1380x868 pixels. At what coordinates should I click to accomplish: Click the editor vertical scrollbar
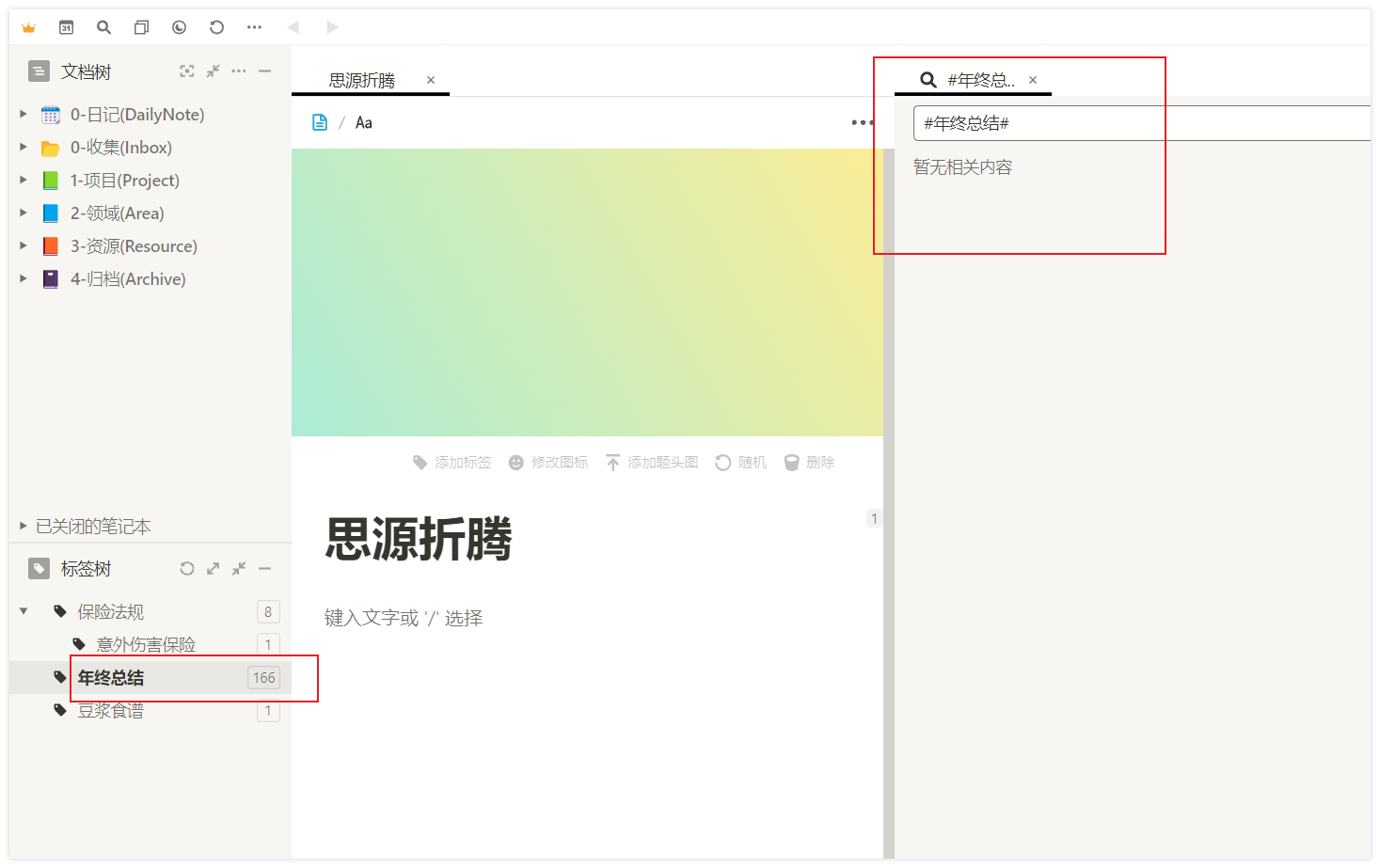[889, 503]
